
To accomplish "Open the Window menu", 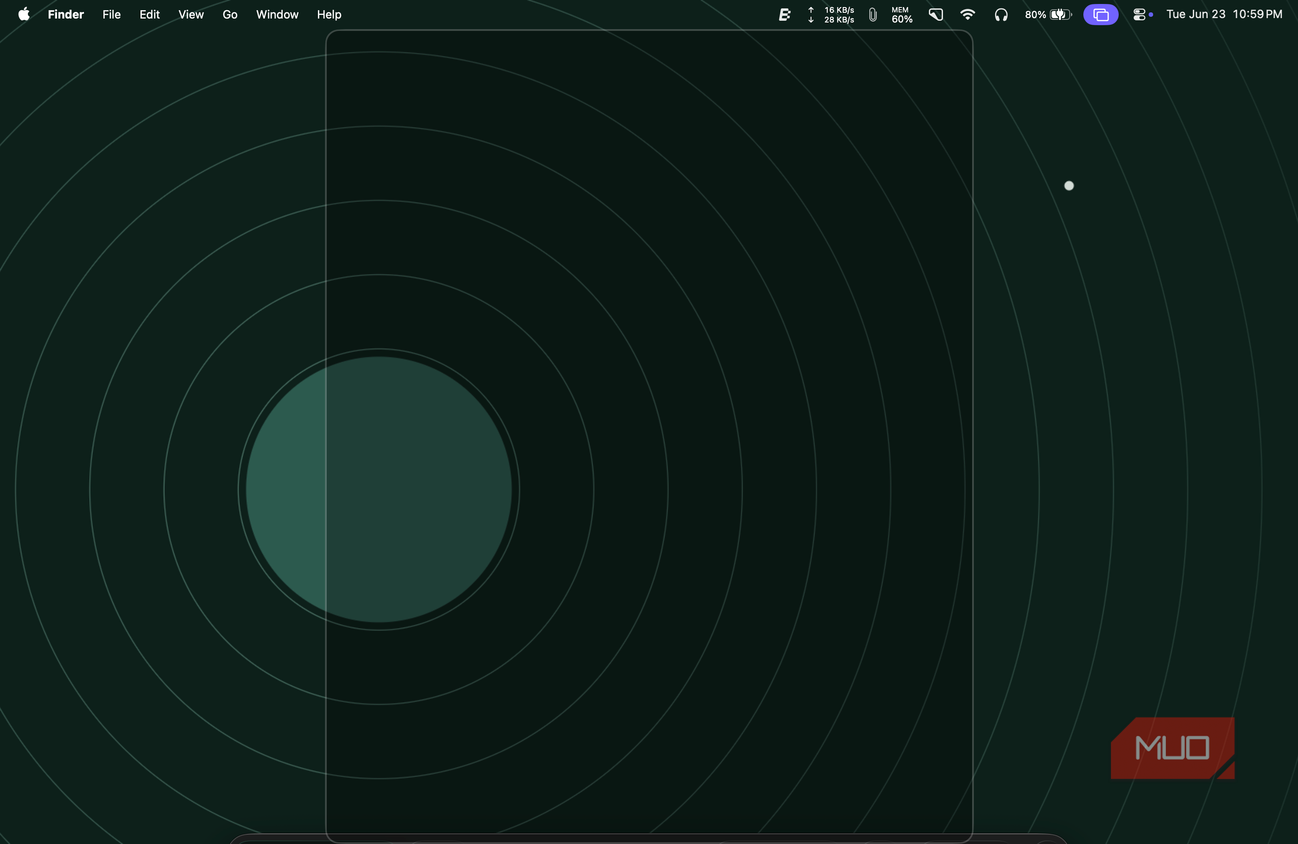I will click(x=277, y=14).
